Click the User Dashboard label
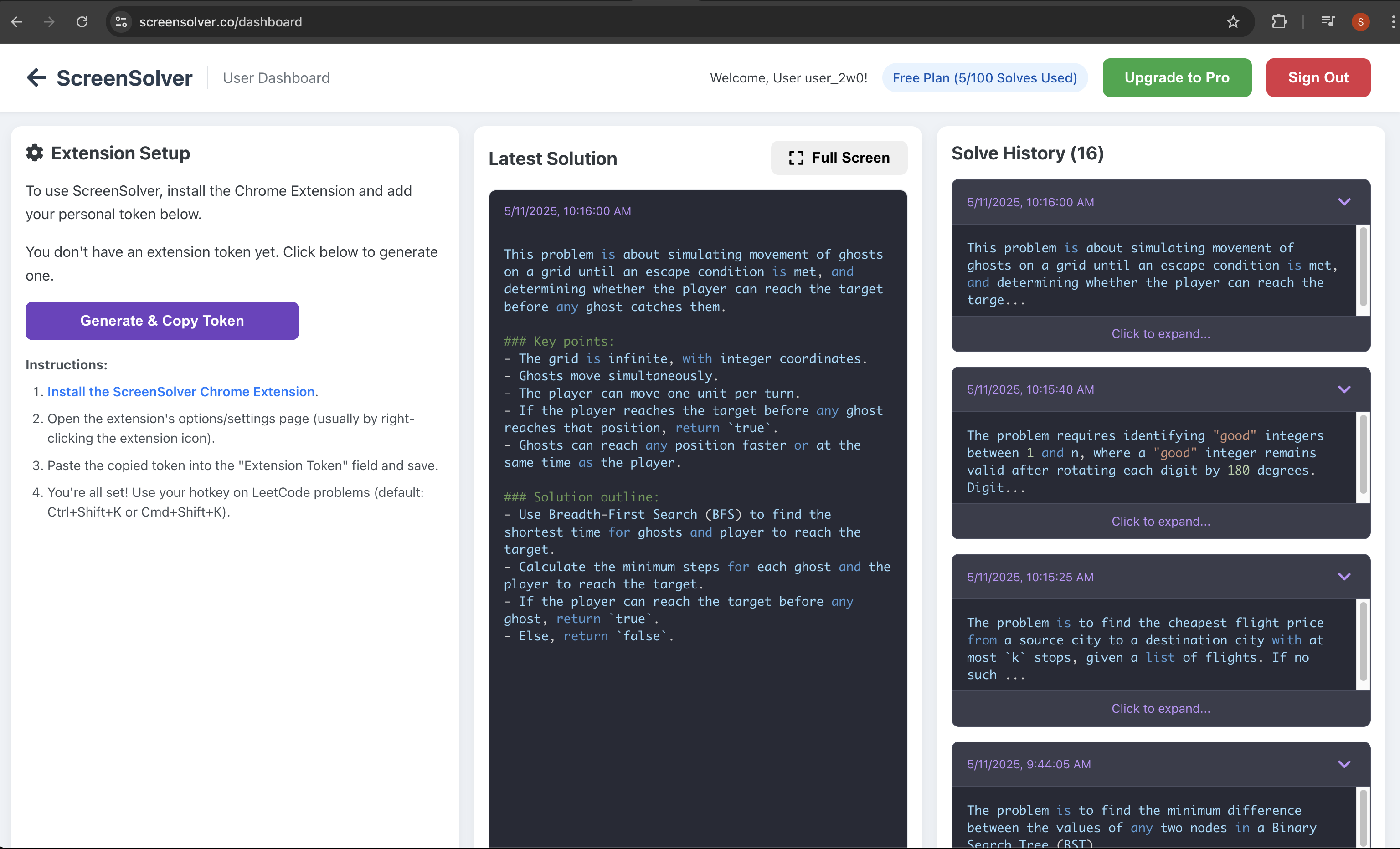Screen dimensions: 1400x849 [276, 78]
